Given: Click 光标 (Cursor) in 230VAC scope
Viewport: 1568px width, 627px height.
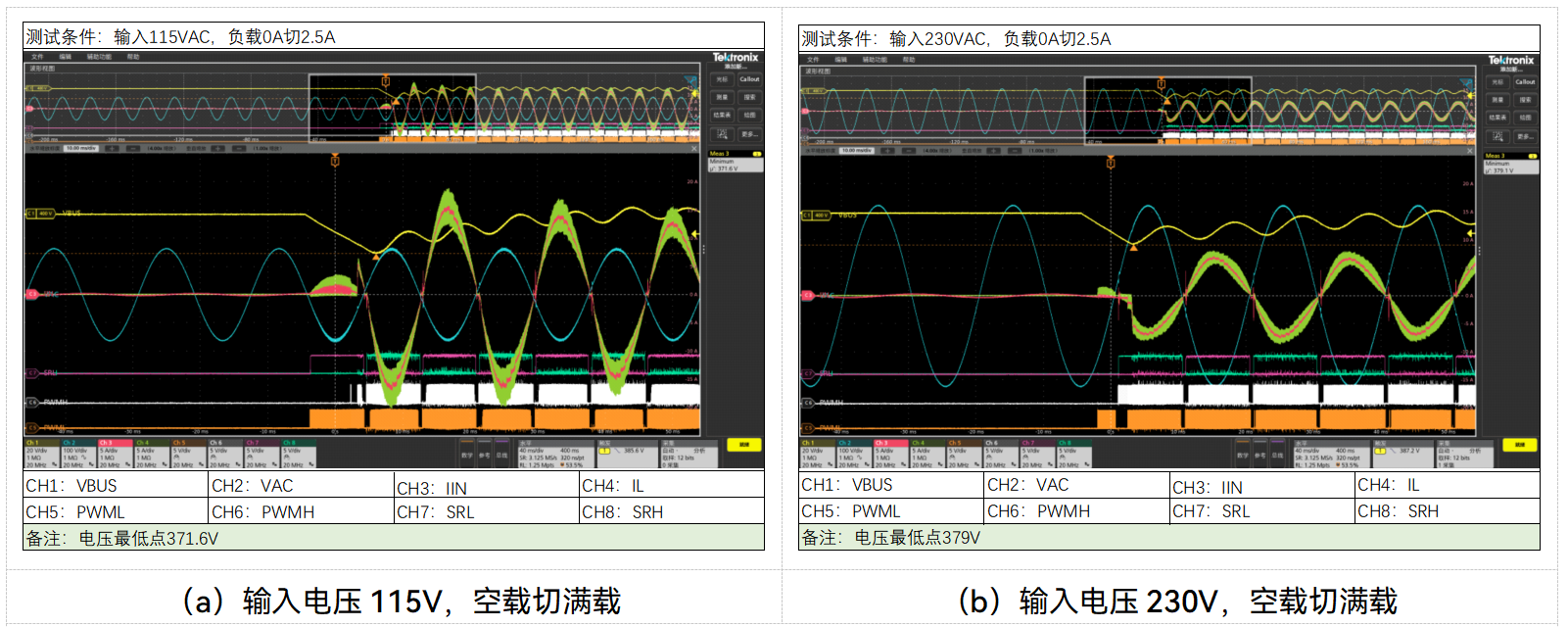Looking at the screenshot, I should 1497,82.
